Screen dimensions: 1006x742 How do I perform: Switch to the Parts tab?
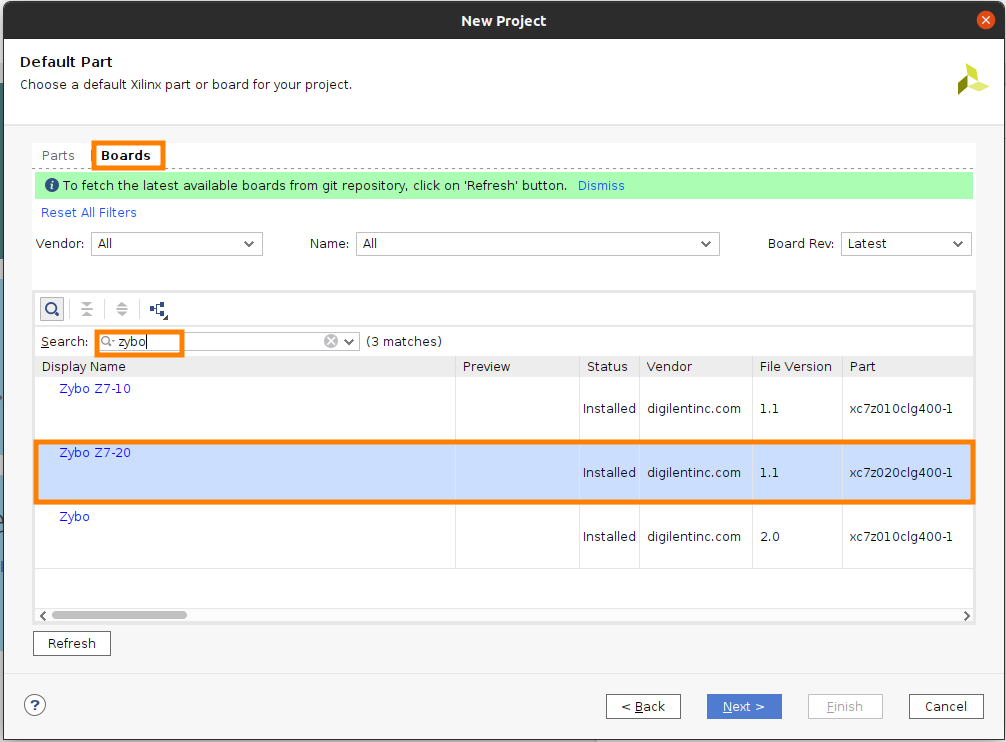pyautogui.click(x=58, y=155)
